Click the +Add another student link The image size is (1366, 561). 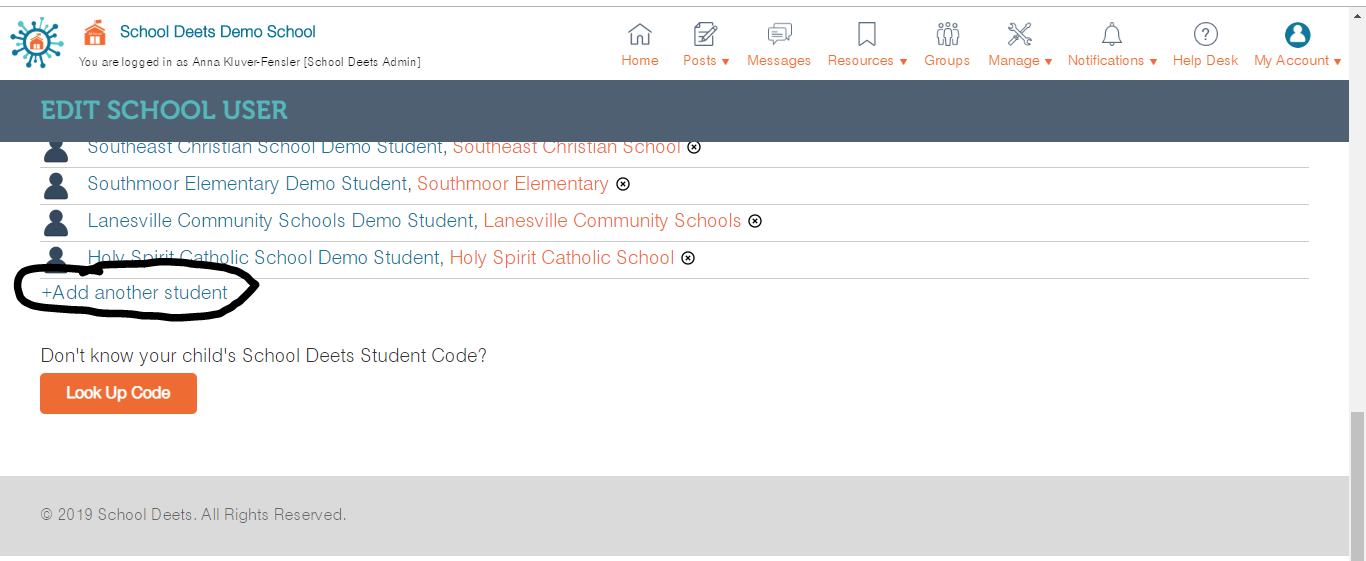(134, 293)
